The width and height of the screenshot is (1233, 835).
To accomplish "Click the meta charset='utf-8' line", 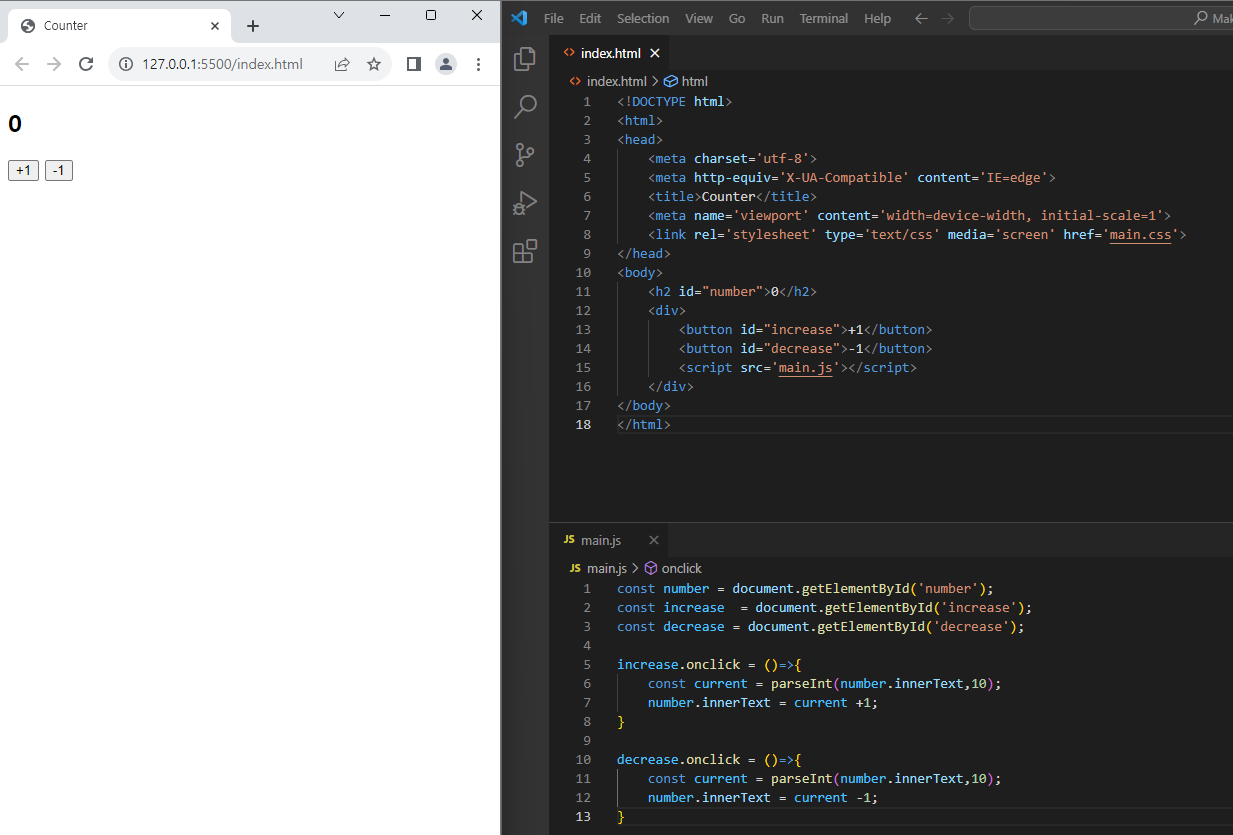I will point(732,159).
